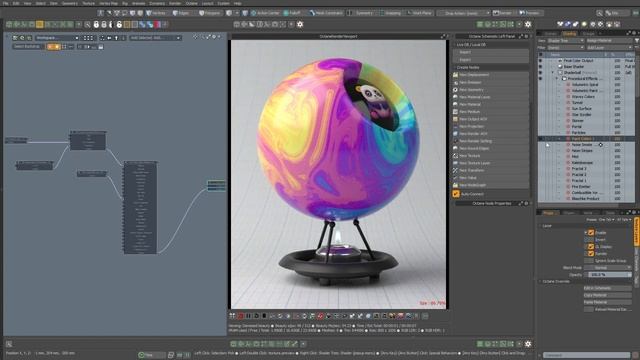The image size is (640, 360).
Task: Select the Sun Surface layer
Action: pyautogui.click(x=582, y=109)
